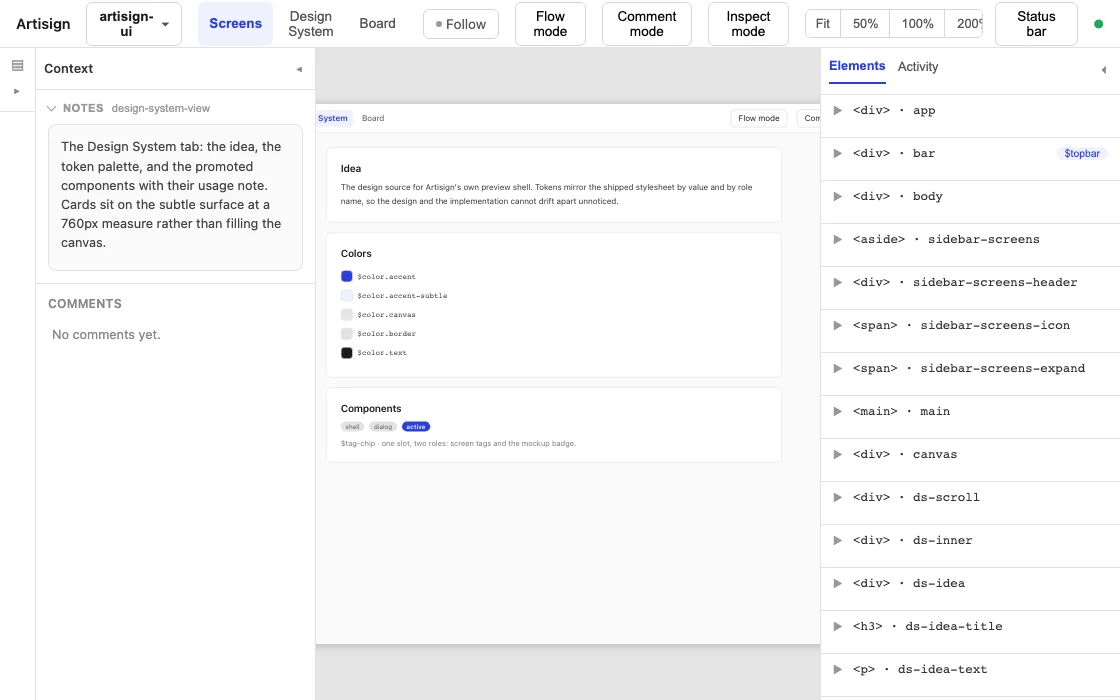Expand the sidebar-screens-header element
The height and width of the screenshot is (700, 1120).
(x=837, y=282)
